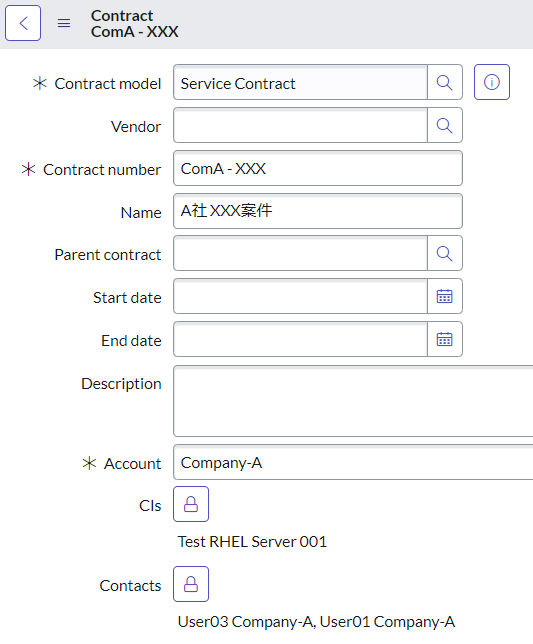533x644 pixels.
Task: Edit the Name field
Action: 318,211
